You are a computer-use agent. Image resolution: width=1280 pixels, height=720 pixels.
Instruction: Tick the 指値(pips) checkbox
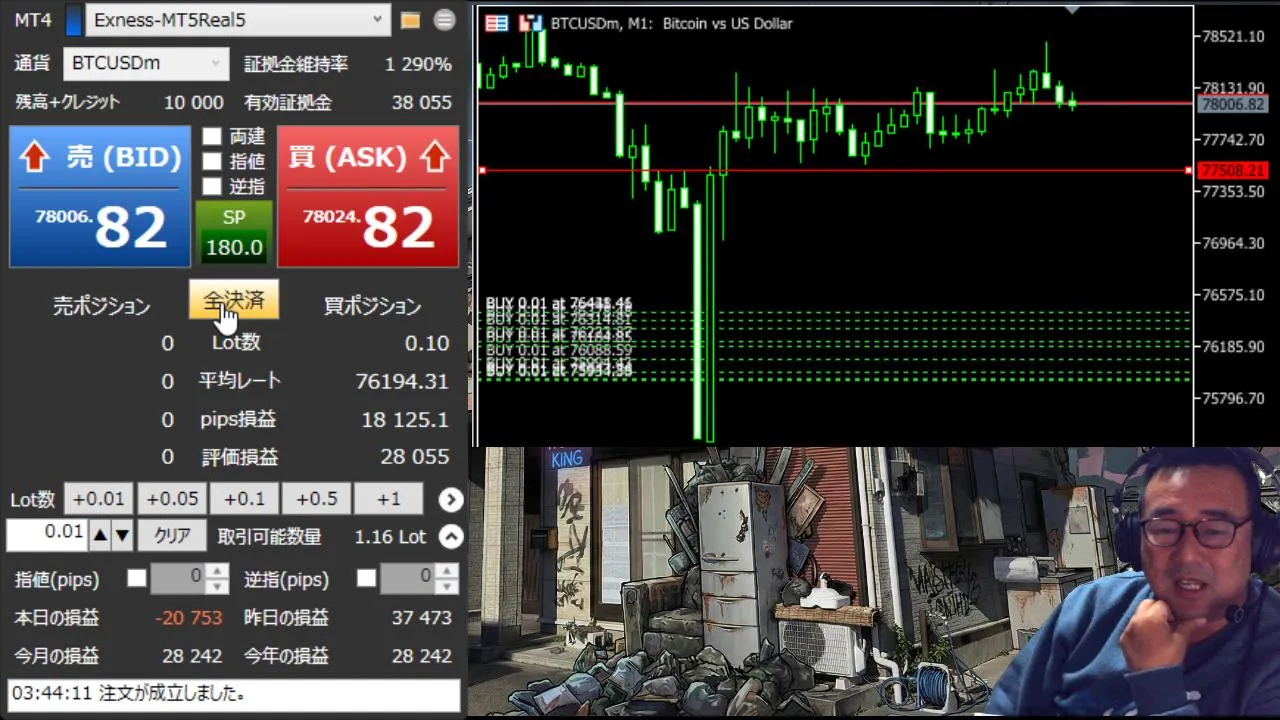[137, 578]
